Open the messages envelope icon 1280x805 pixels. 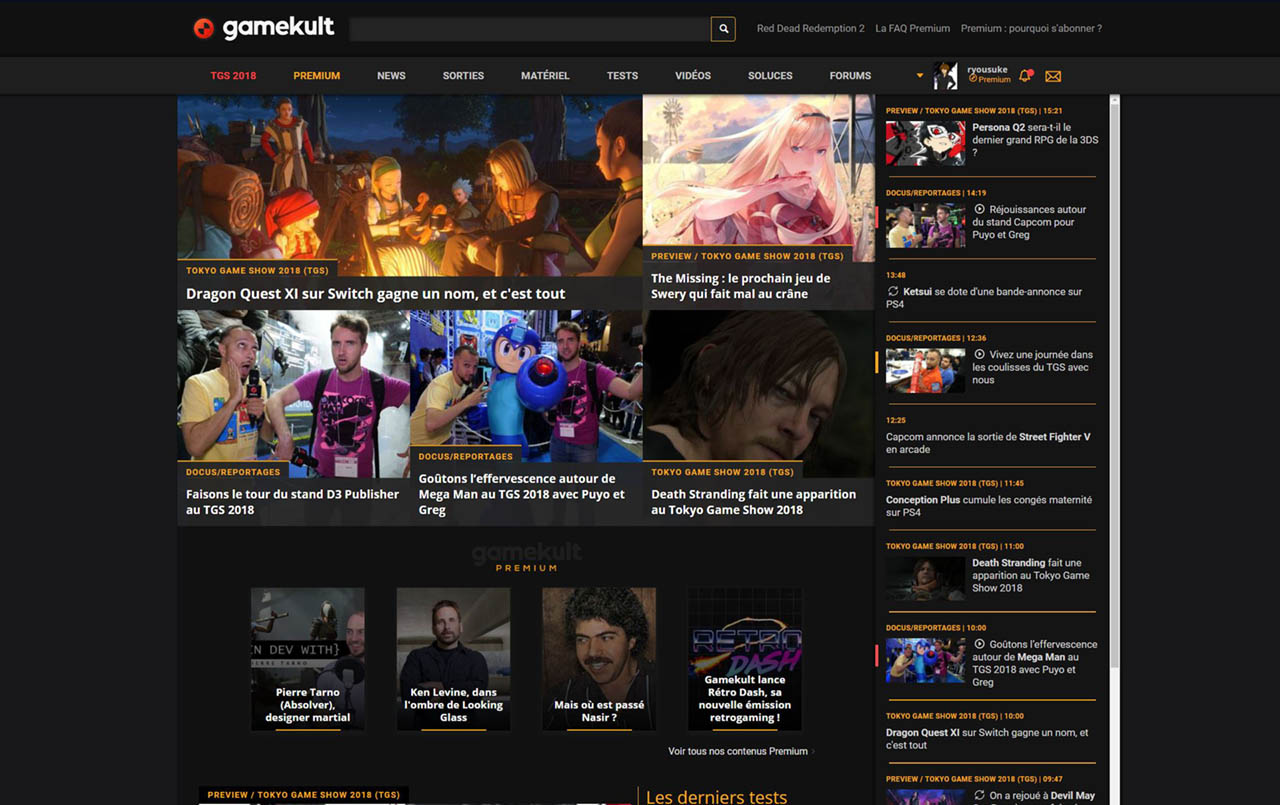coord(1053,76)
